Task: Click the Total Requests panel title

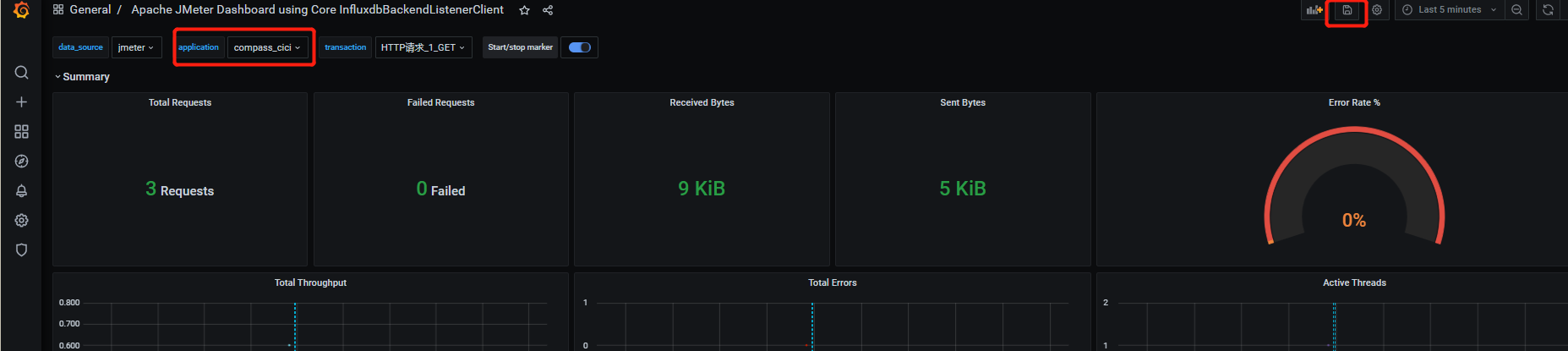Action: 180,102
